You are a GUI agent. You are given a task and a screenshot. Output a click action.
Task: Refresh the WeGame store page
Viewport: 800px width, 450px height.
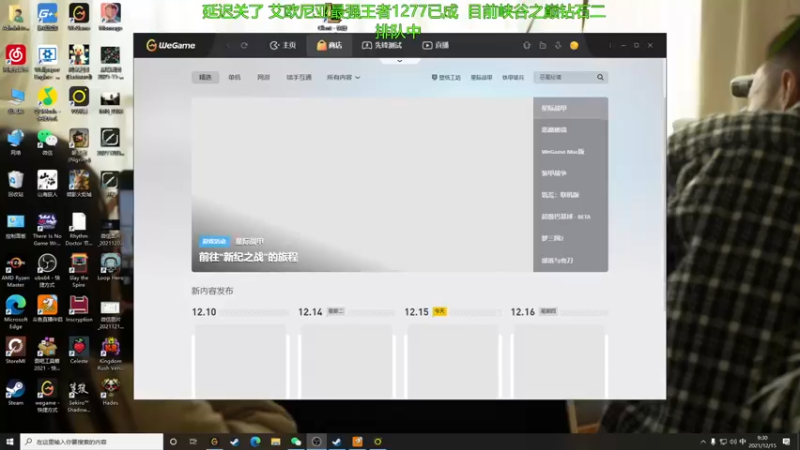tap(244, 45)
